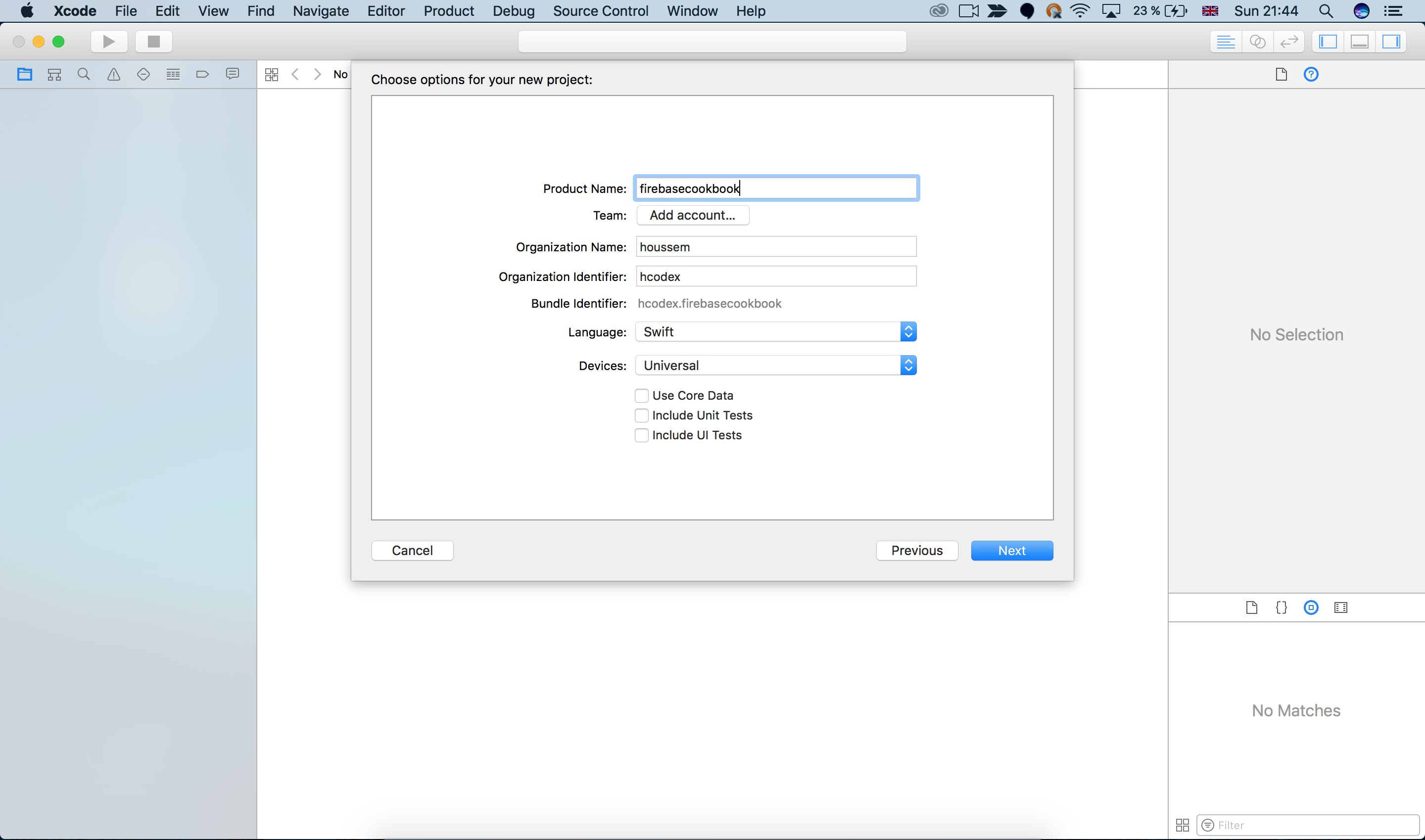Open the Project navigator folder icon
This screenshot has height=840, width=1425.
(24, 74)
